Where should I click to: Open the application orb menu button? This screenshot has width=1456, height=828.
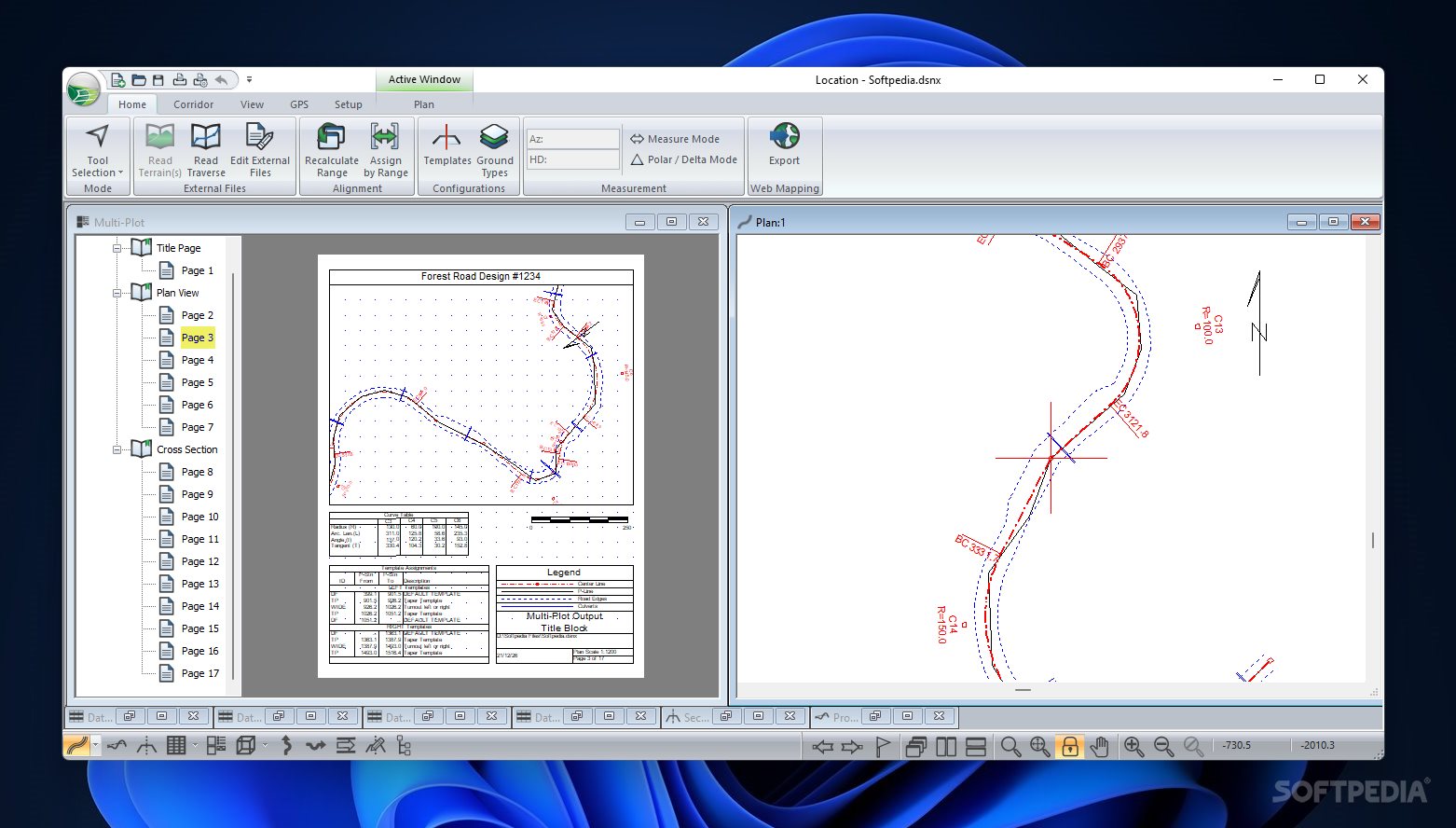[83, 90]
